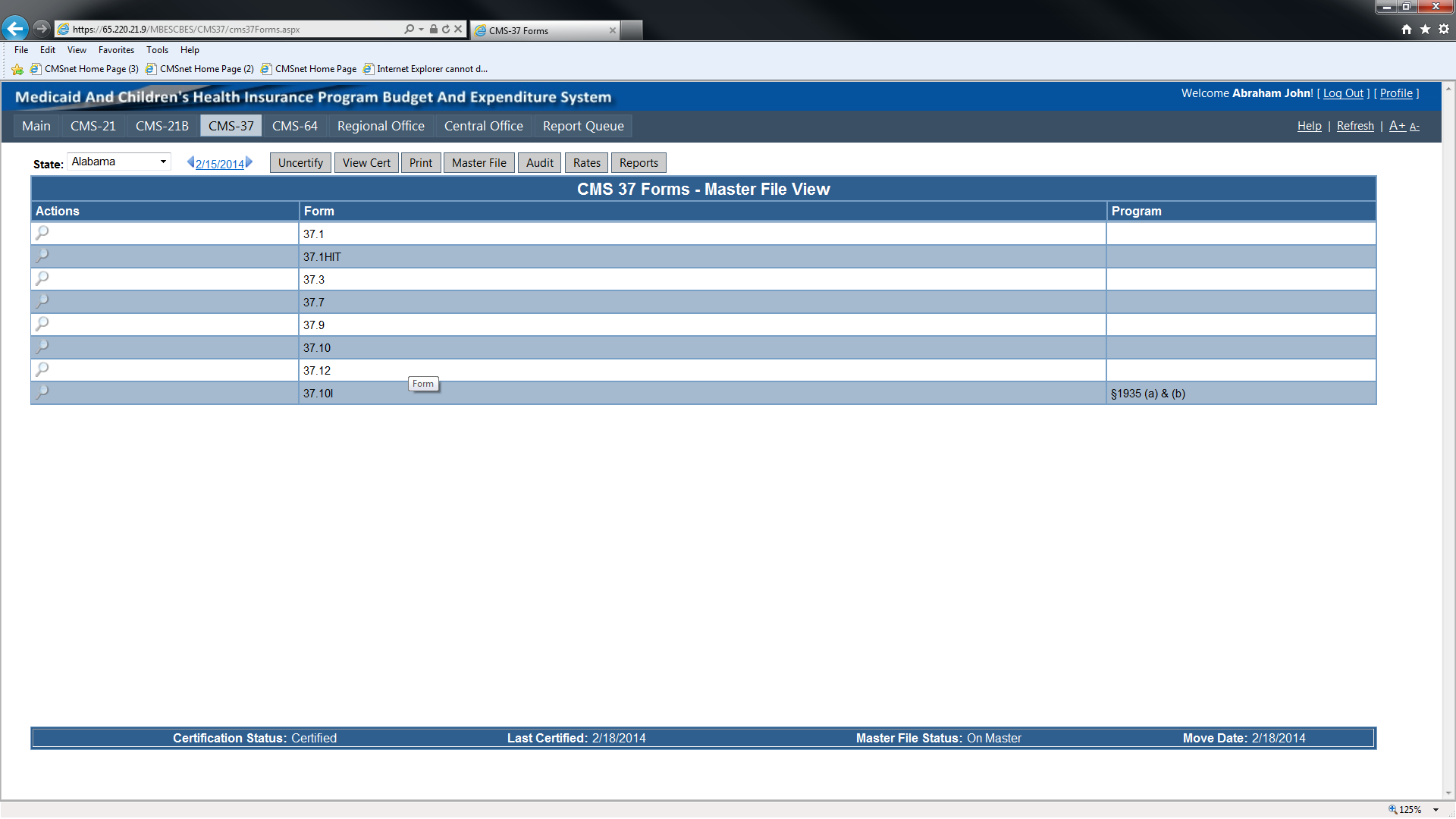The width and height of the screenshot is (1456, 819).
Task: Open the Favorites menu
Action: pyautogui.click(x=116, y=50)
